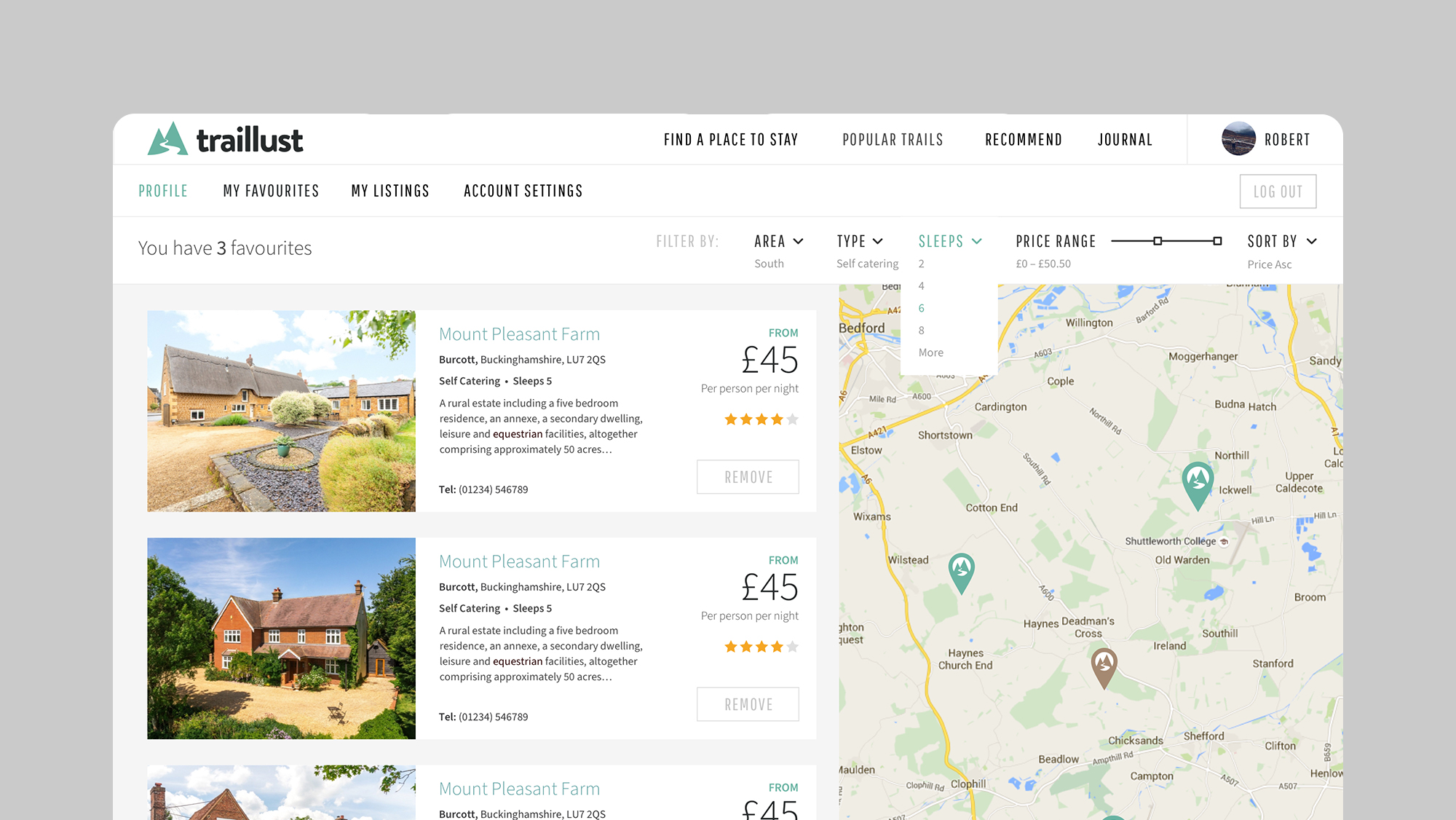The width and height of the screenshot is (1456, 820).
Task: Click the right price range slider handle
Action: [x=1217, y=241]
